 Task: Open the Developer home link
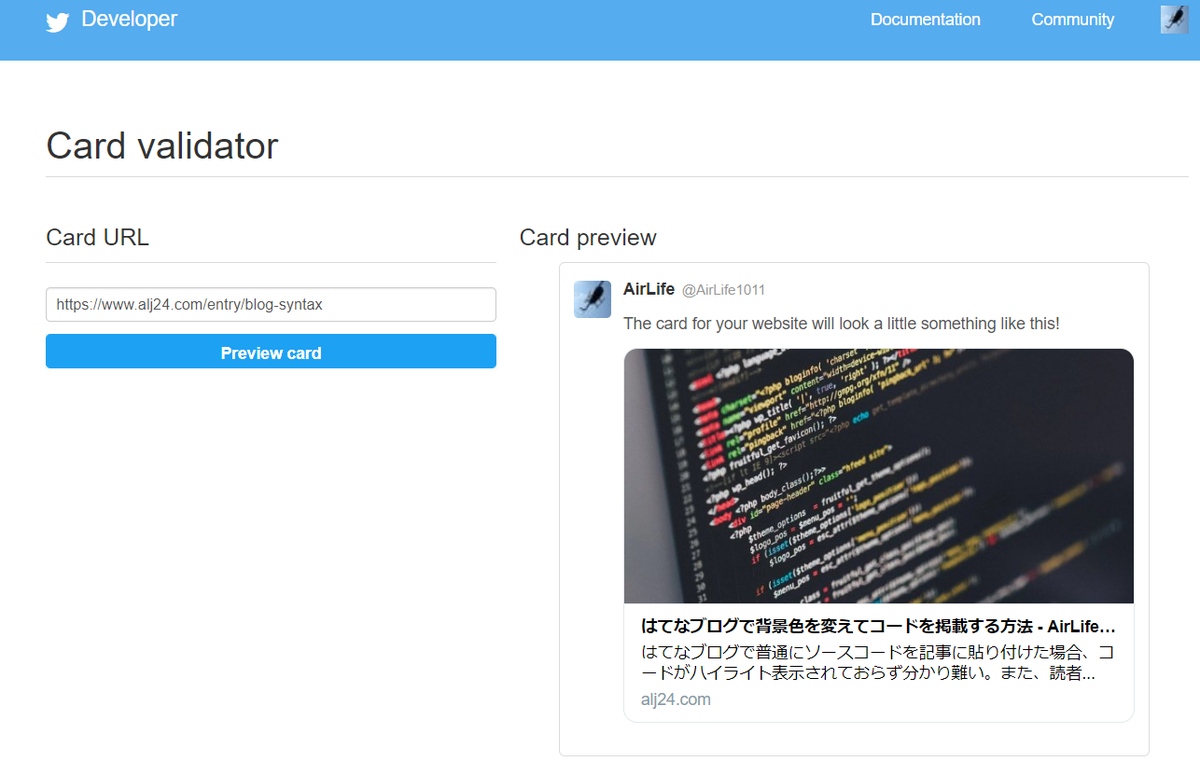coord(129,19)
